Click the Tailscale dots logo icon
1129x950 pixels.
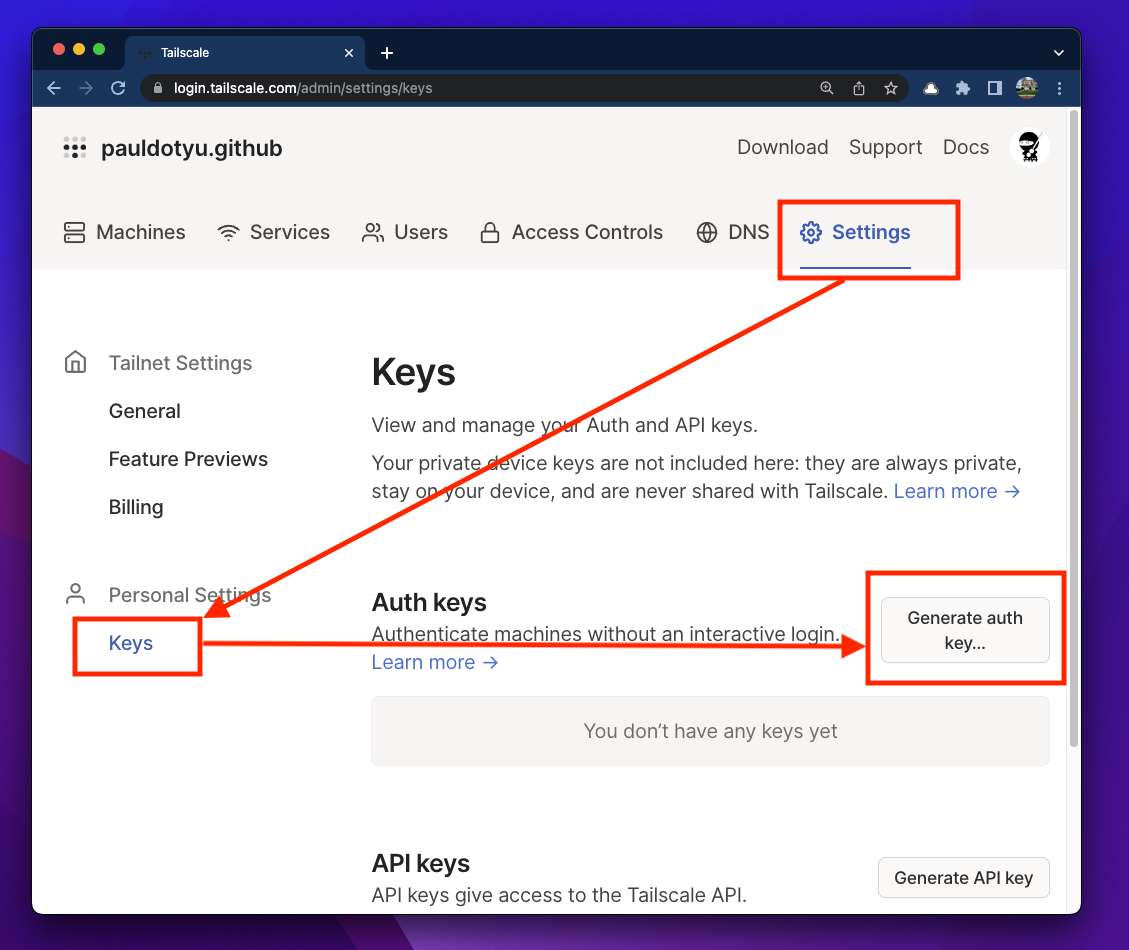75,148
